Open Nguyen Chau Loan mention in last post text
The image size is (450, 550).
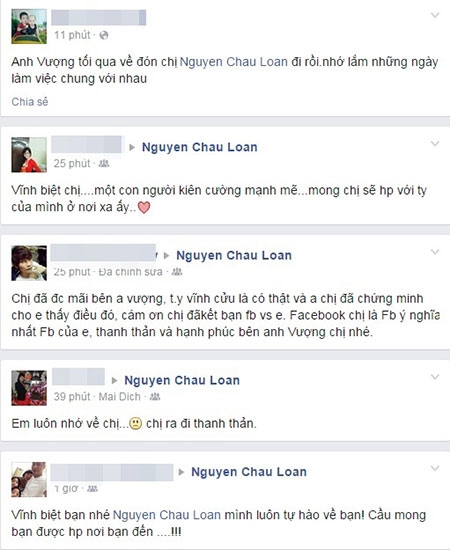click(x=167, y=515)
